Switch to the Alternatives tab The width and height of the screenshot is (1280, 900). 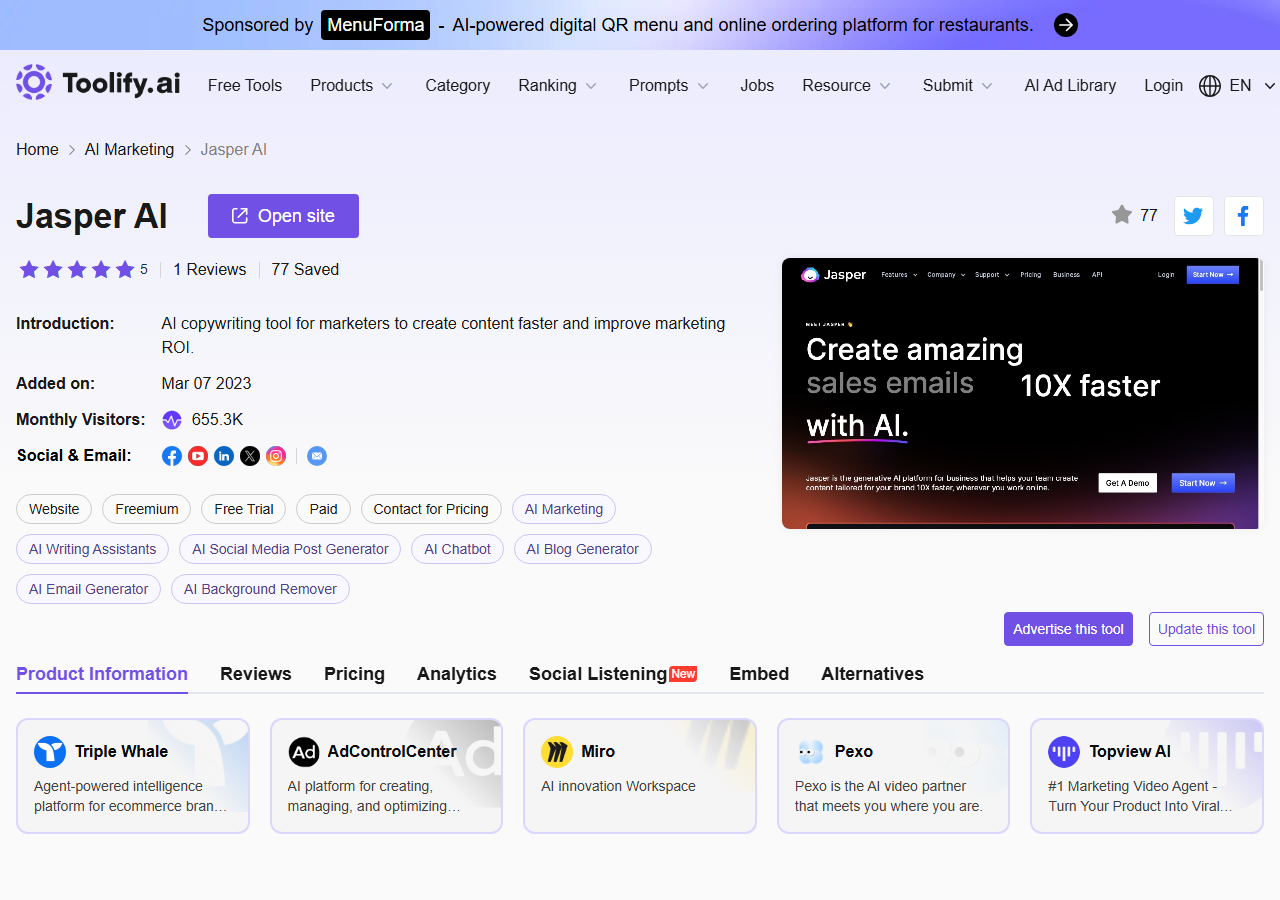tap(873, 674)
